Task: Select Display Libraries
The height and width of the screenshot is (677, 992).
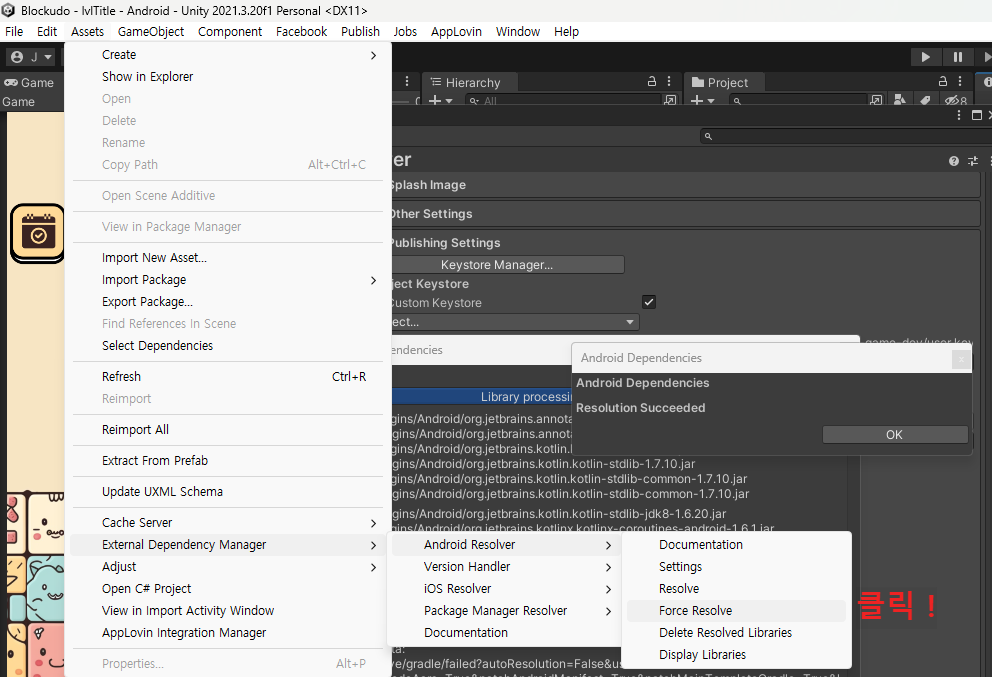Action: tap(736, 655)
